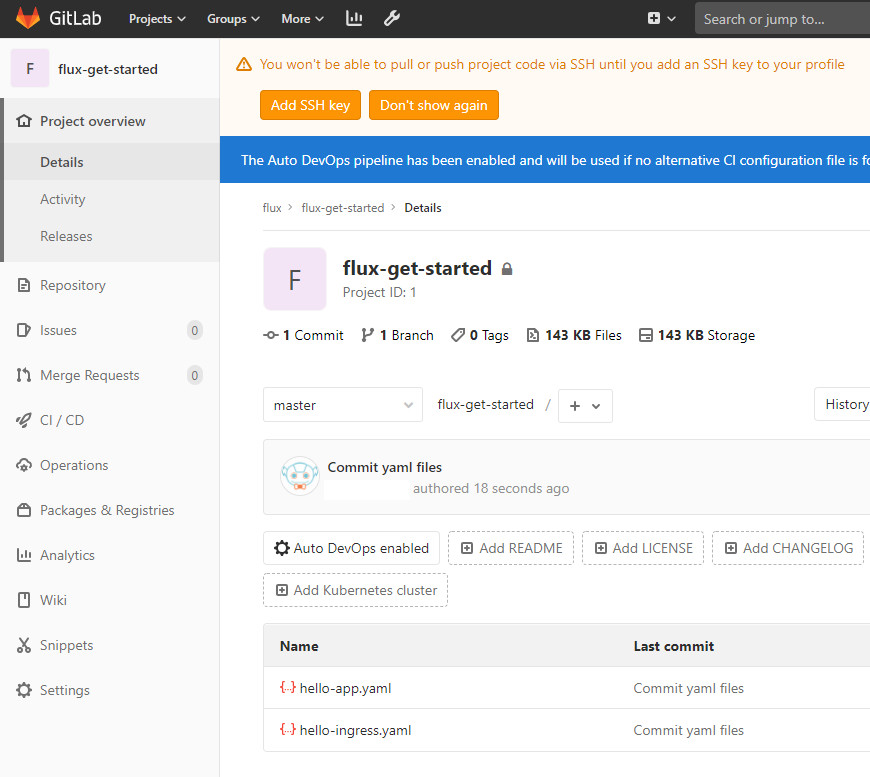Open the dropdown arrow next to new plus icon
Image resolution: width=870 pixels, height=777 pixels.
[x=671, y=18]
